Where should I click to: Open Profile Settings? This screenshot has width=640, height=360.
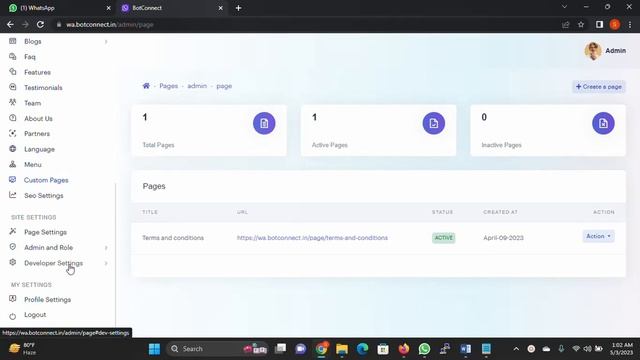tap(47, 300)
